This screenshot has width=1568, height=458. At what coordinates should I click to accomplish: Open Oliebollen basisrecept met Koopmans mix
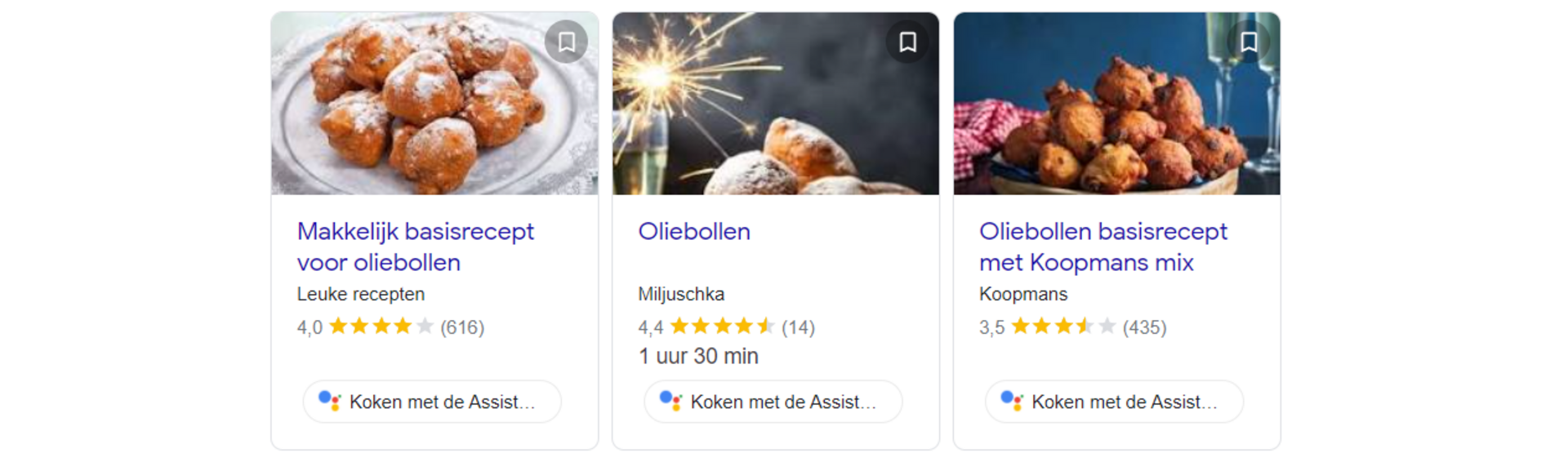click(1102, 247)
